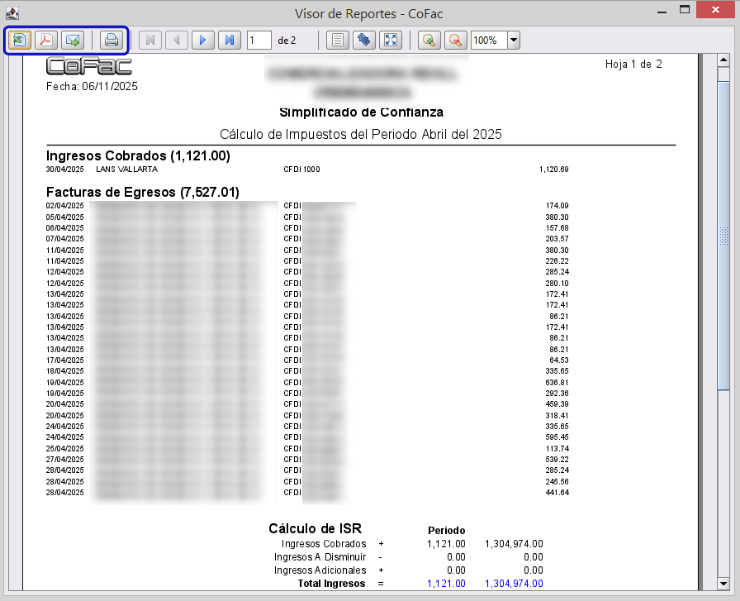Viewport: 740px width, 601px height.
Task: Export the report as PDF
Action: [46, 40]
